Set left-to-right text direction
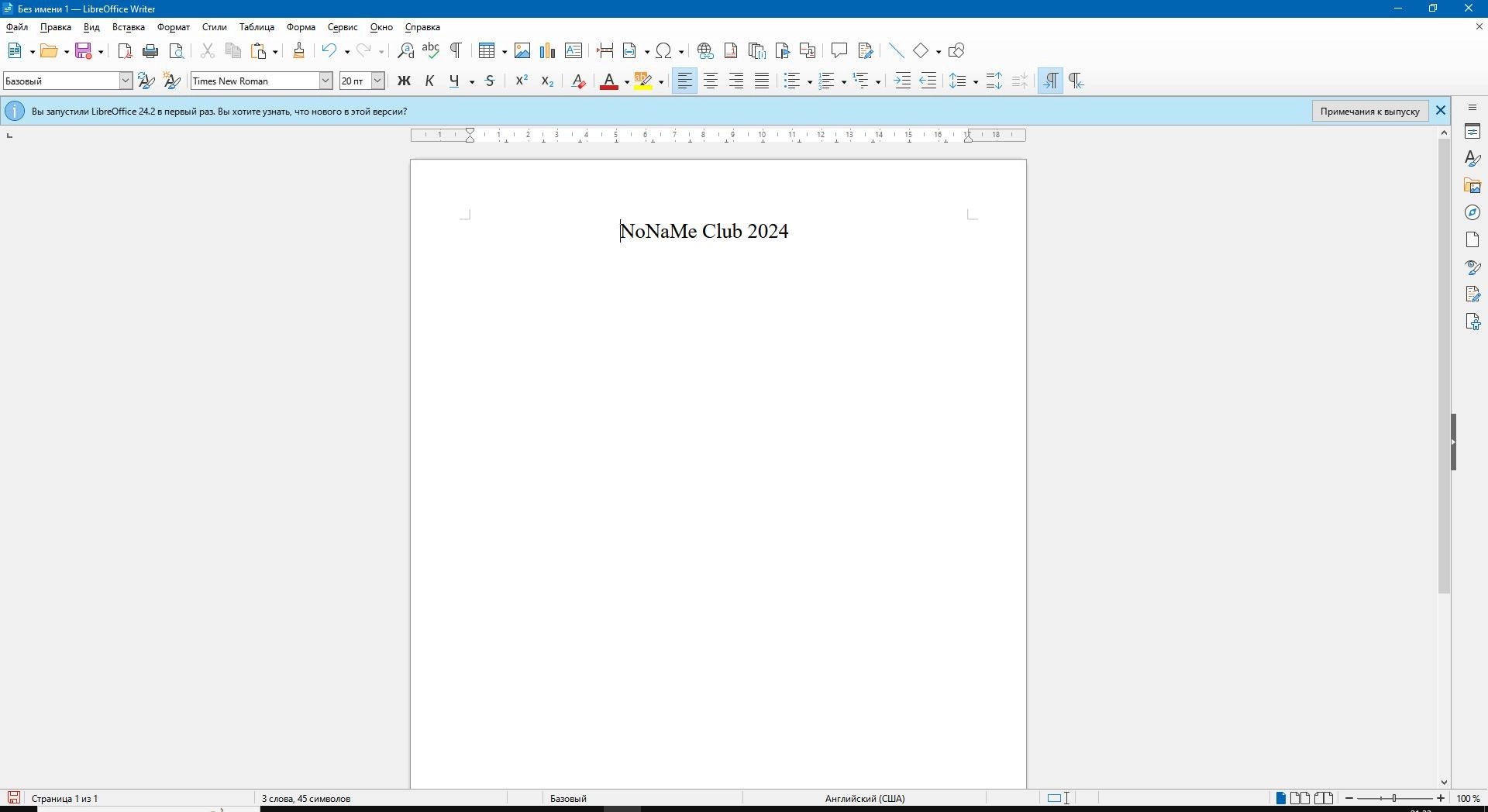 (1050, 81)
